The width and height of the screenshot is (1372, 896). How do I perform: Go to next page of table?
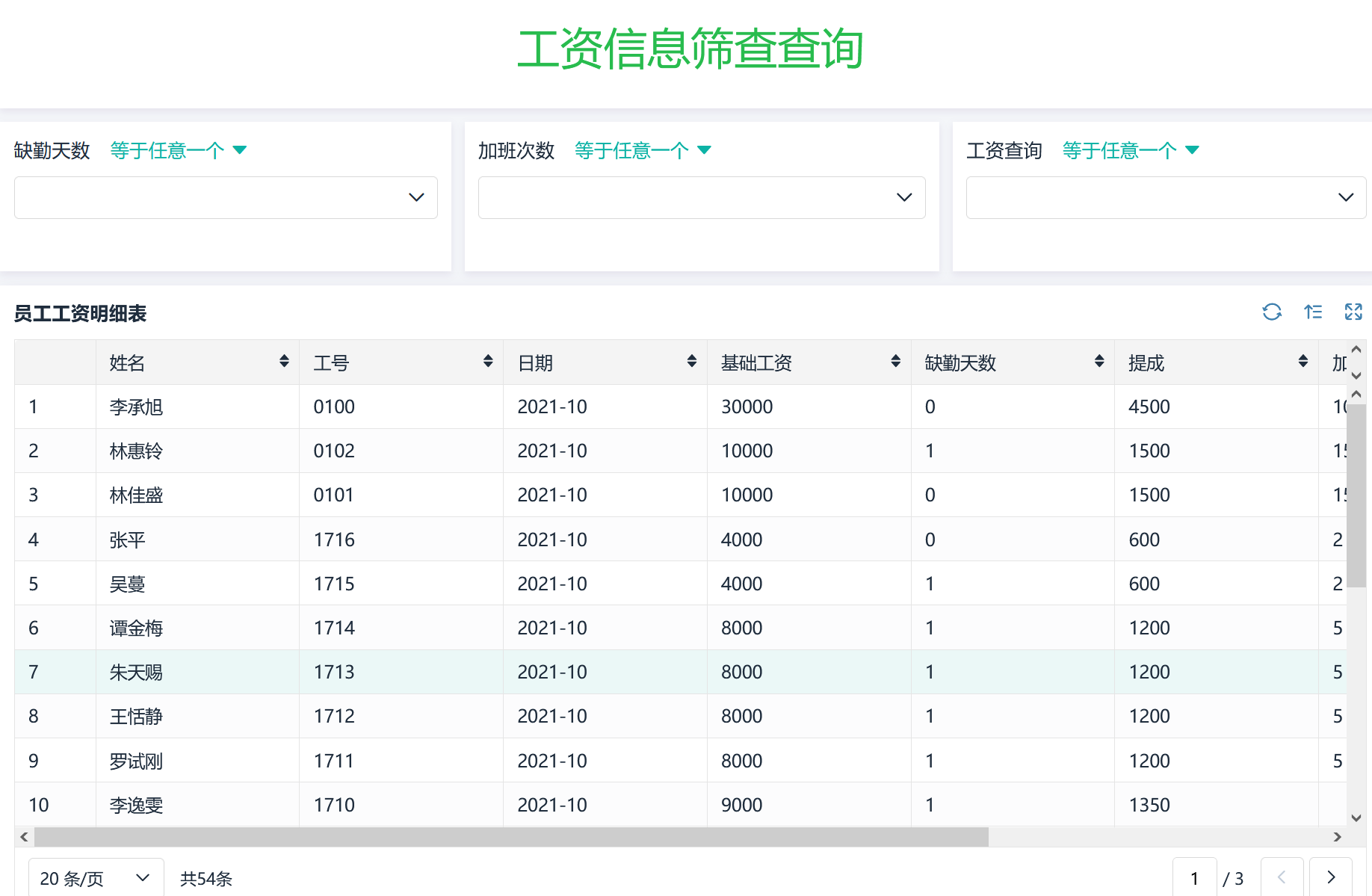tap(1331, 877)
